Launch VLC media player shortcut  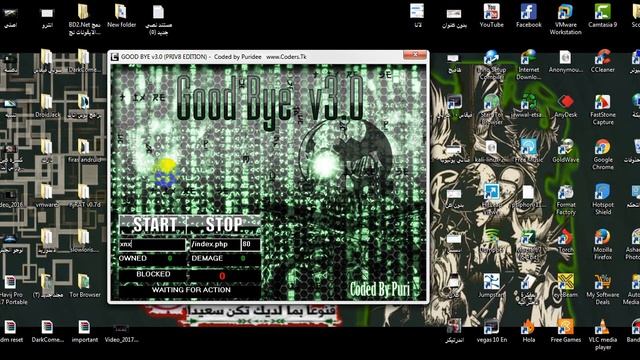(602, 335)
